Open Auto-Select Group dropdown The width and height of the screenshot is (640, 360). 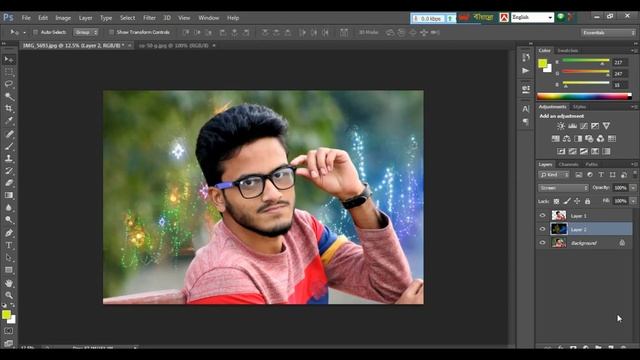86,32
